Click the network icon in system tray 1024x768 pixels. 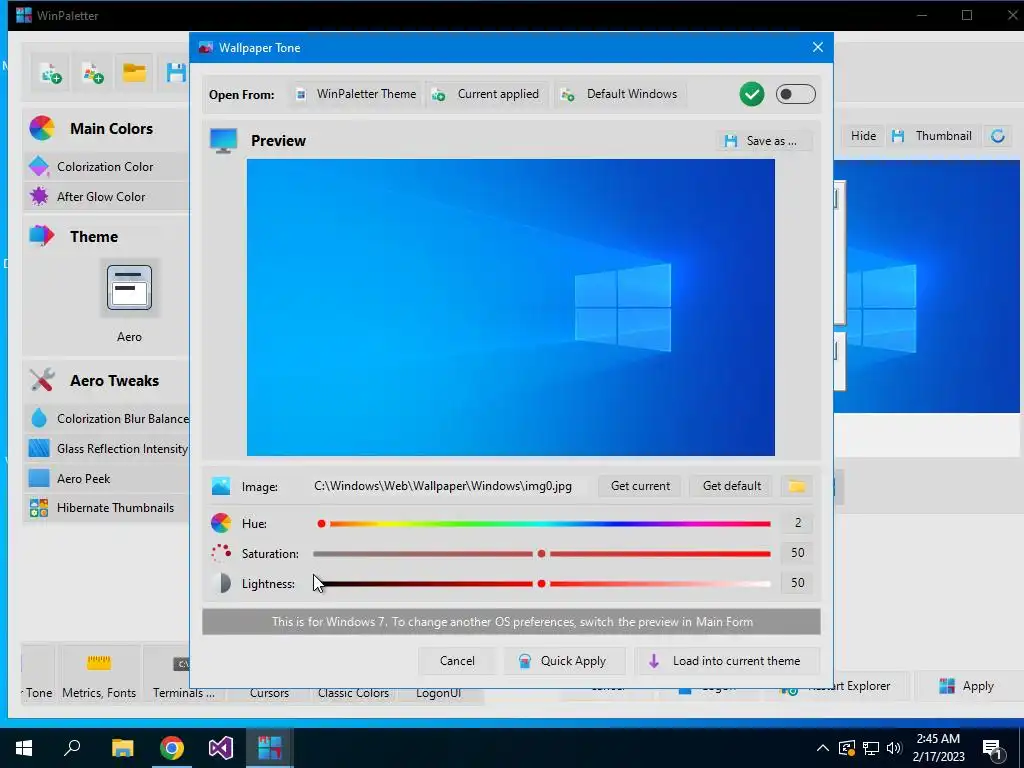871,748
